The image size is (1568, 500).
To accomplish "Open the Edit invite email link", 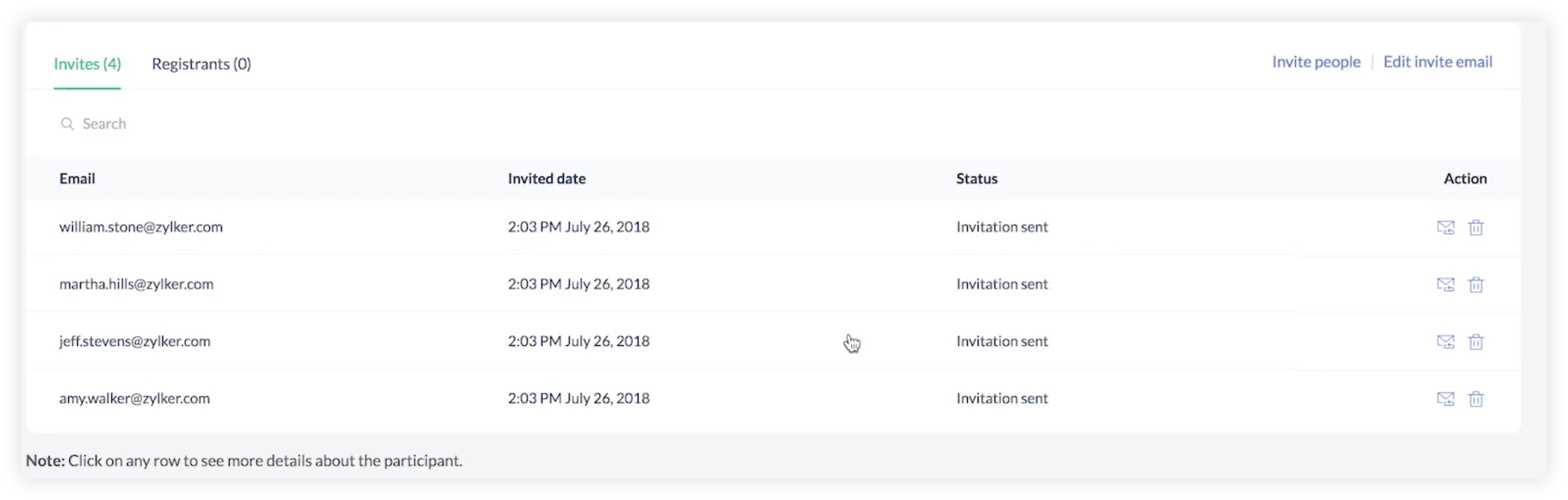I will coord(1437,62).
